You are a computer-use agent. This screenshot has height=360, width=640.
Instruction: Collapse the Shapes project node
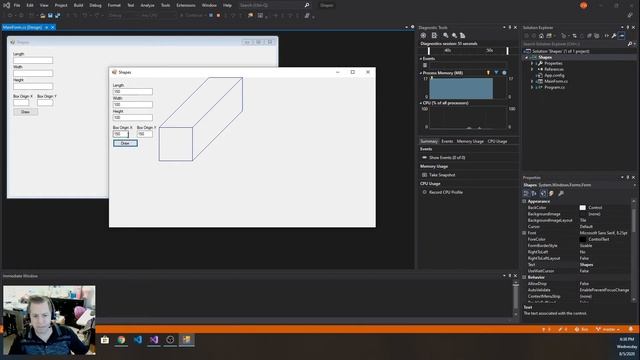pyautogui.click(x=527, y=58)
